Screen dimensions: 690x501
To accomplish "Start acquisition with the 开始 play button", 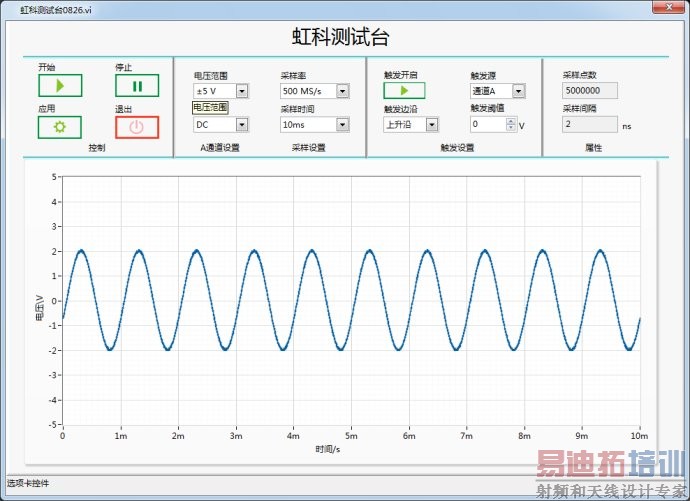I will click(60, 85).
